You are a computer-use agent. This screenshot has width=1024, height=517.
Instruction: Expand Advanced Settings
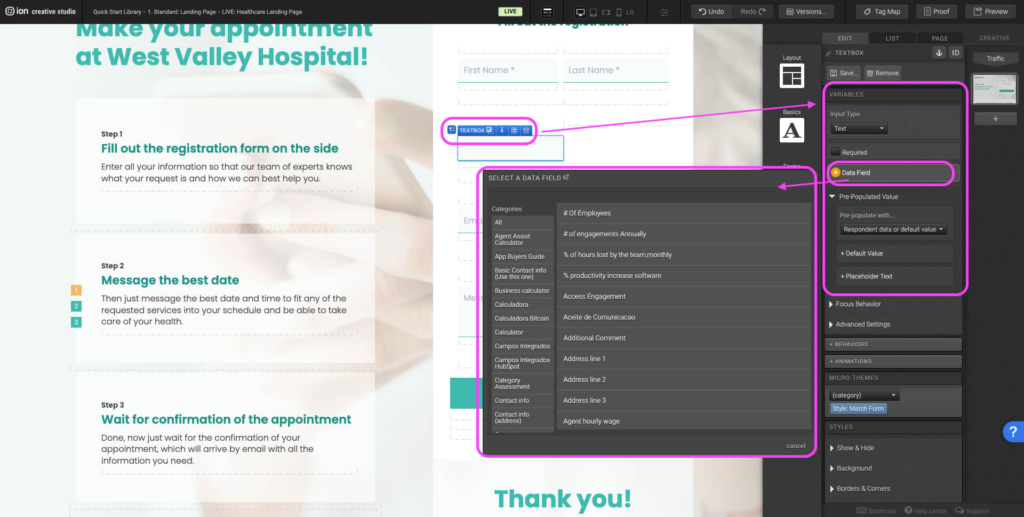pos(859,324)
